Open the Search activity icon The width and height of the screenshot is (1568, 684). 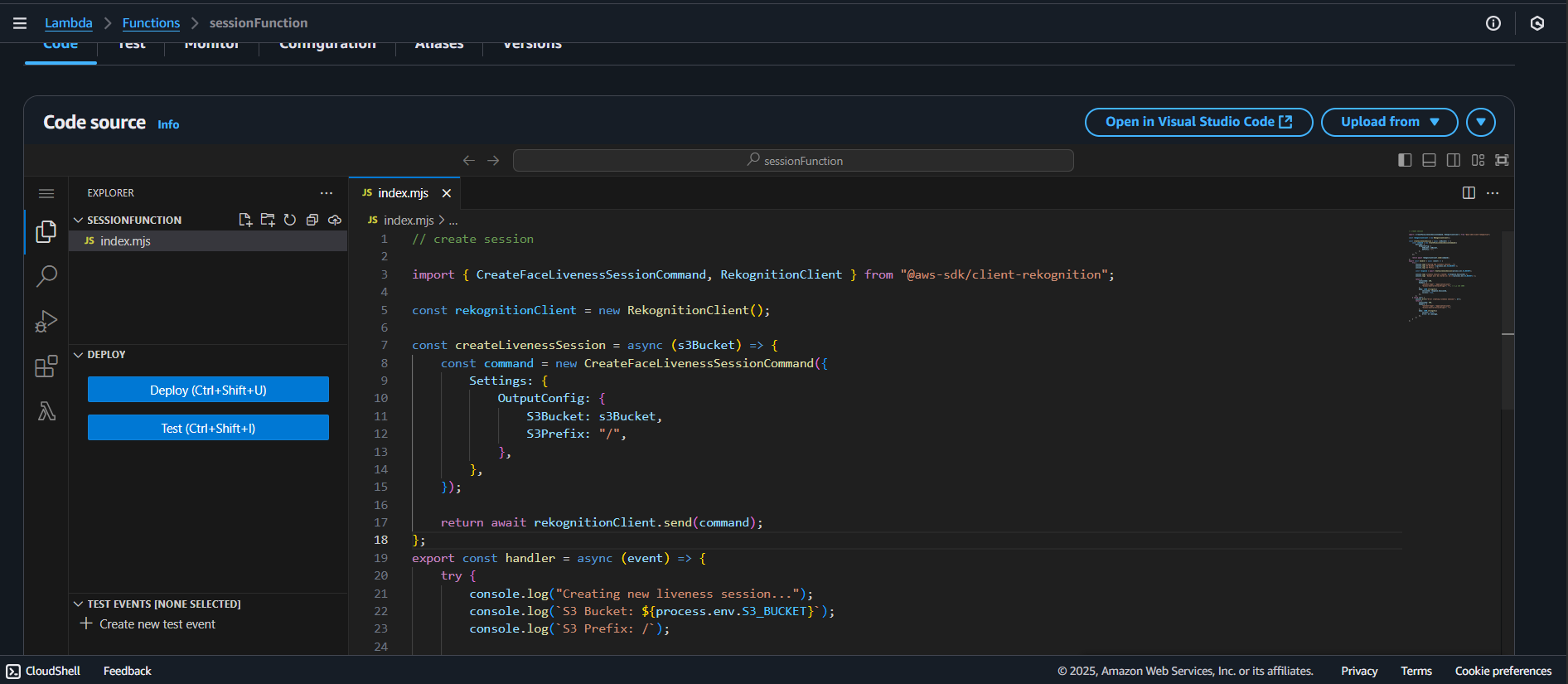tap(46, 276)
